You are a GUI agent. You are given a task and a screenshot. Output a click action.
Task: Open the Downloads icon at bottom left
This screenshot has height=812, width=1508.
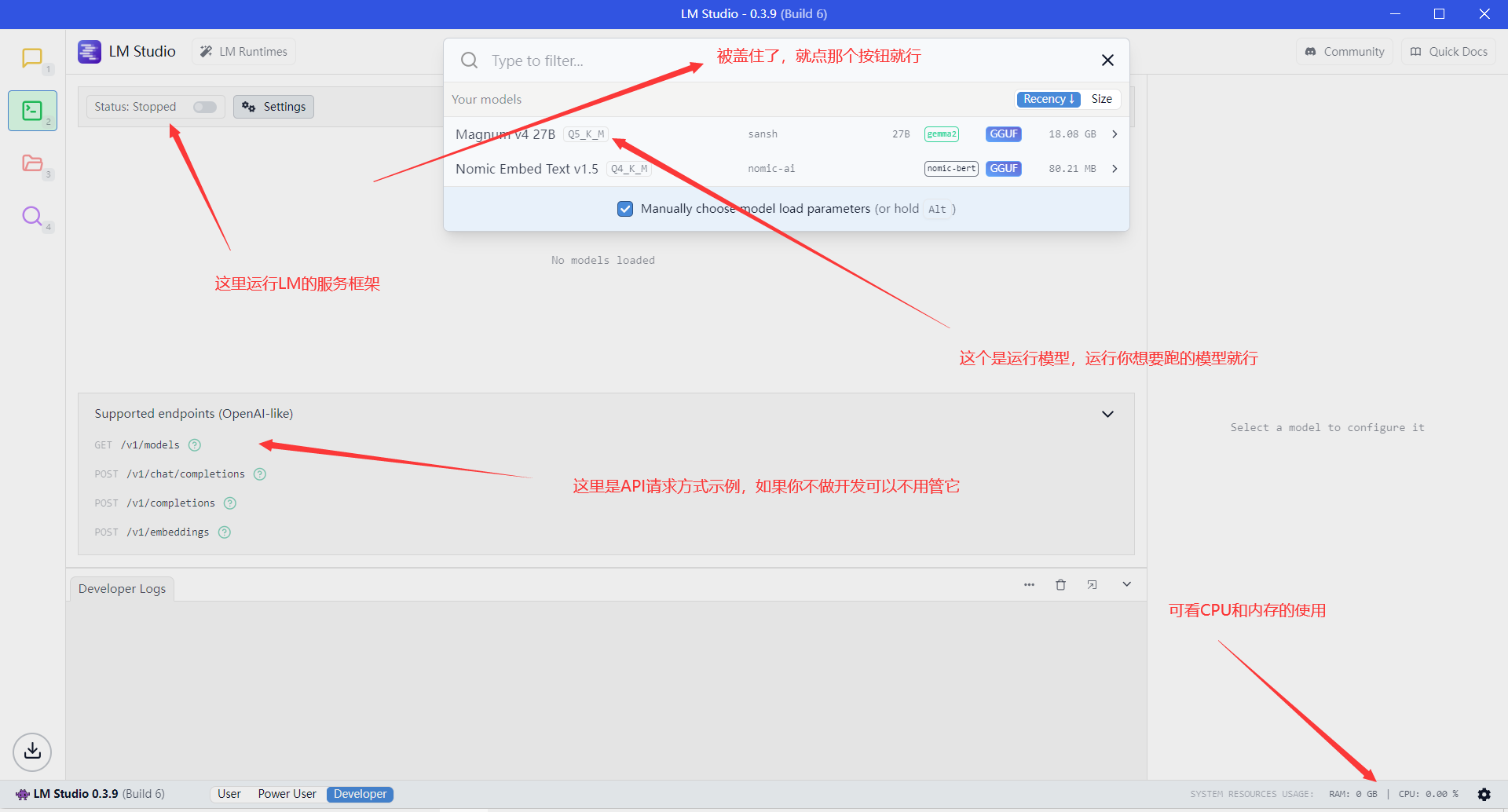coord(32,752)
